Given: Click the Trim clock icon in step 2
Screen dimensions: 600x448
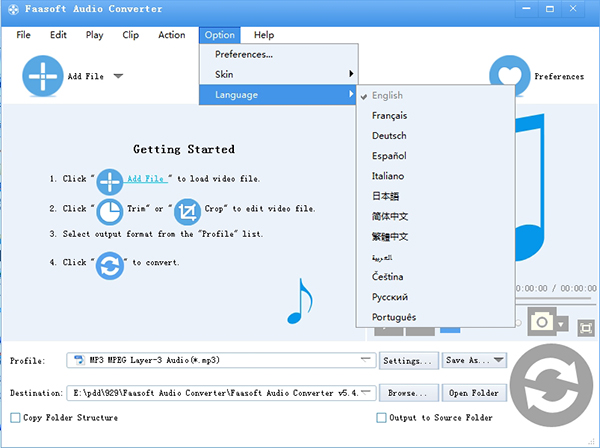Looking at the screenshot, I should pyautogui.click(x=109, y=212).
